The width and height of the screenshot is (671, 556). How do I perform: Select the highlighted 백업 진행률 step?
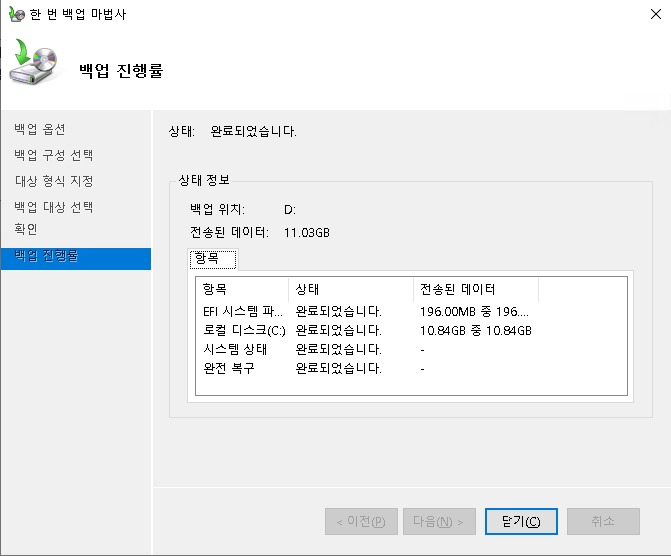(x=47, y=256)
